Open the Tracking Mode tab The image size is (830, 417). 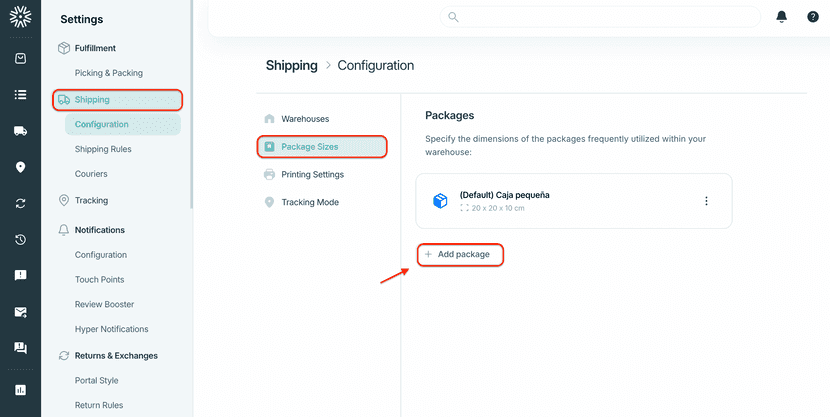point(309,202)
